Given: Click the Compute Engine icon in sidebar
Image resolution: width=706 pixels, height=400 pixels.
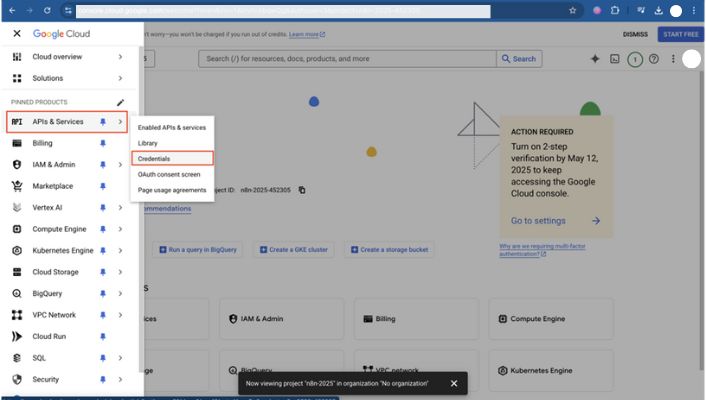Looking at the screenshot, I should coord(17,229).
